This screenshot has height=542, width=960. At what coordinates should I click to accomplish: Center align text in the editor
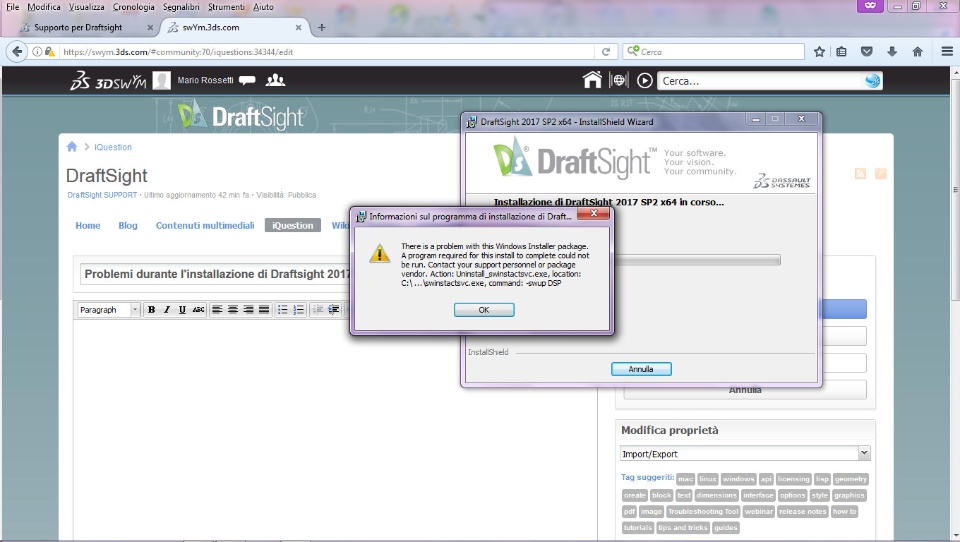pyautogui.click(x=233, y=310)
